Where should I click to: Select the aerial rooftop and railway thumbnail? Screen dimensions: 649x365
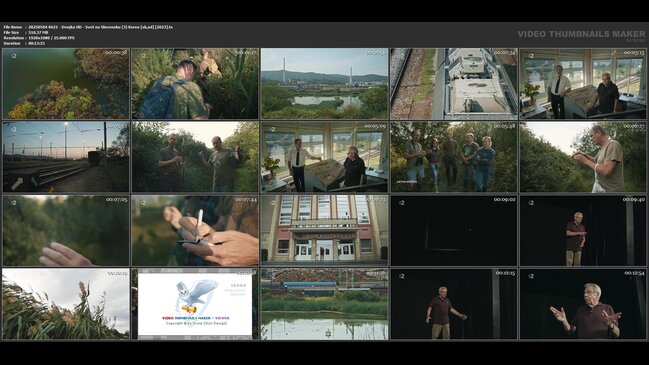click(454, 84)
